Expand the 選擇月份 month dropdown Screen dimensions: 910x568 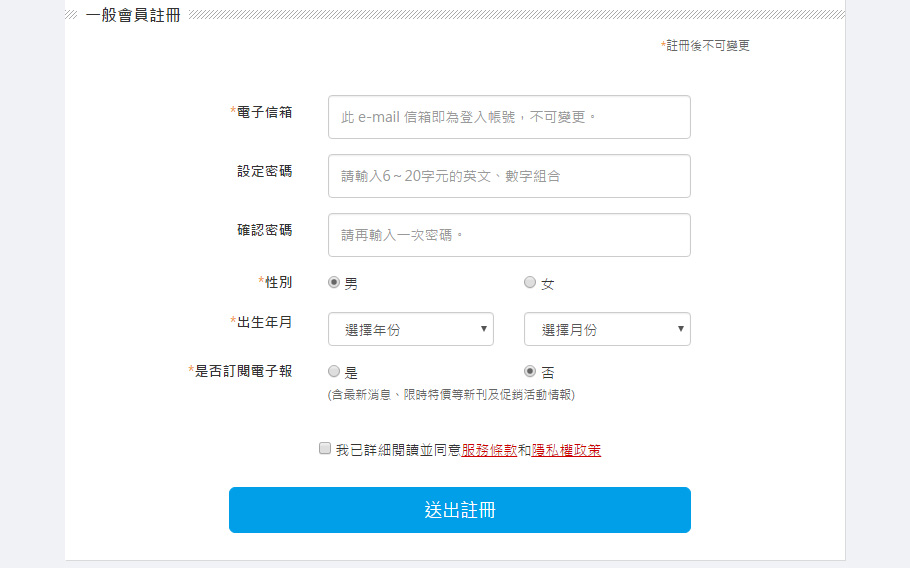click(x=607, y=329)
